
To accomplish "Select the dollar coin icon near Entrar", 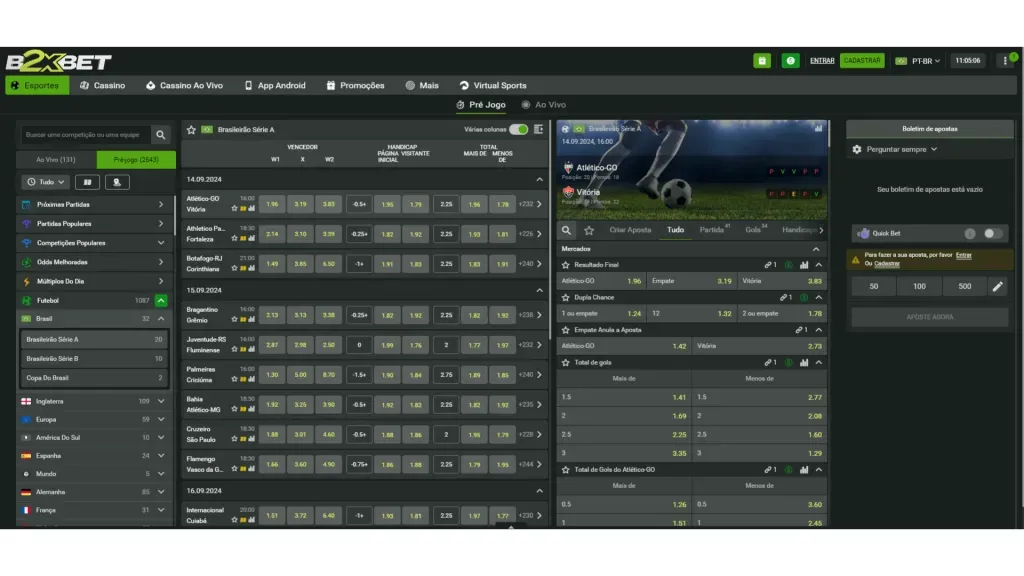I will [x=790, y=60].
